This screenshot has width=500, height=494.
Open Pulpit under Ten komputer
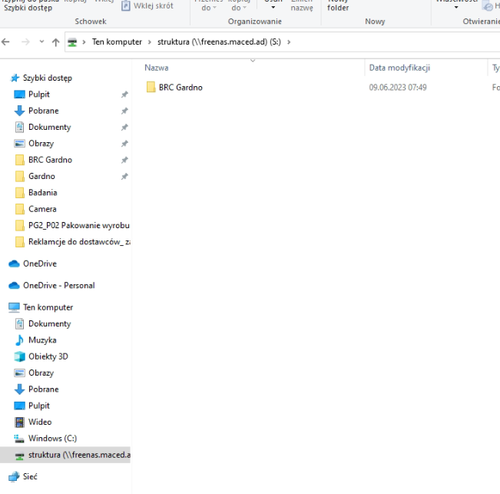[x=39, y=406]
